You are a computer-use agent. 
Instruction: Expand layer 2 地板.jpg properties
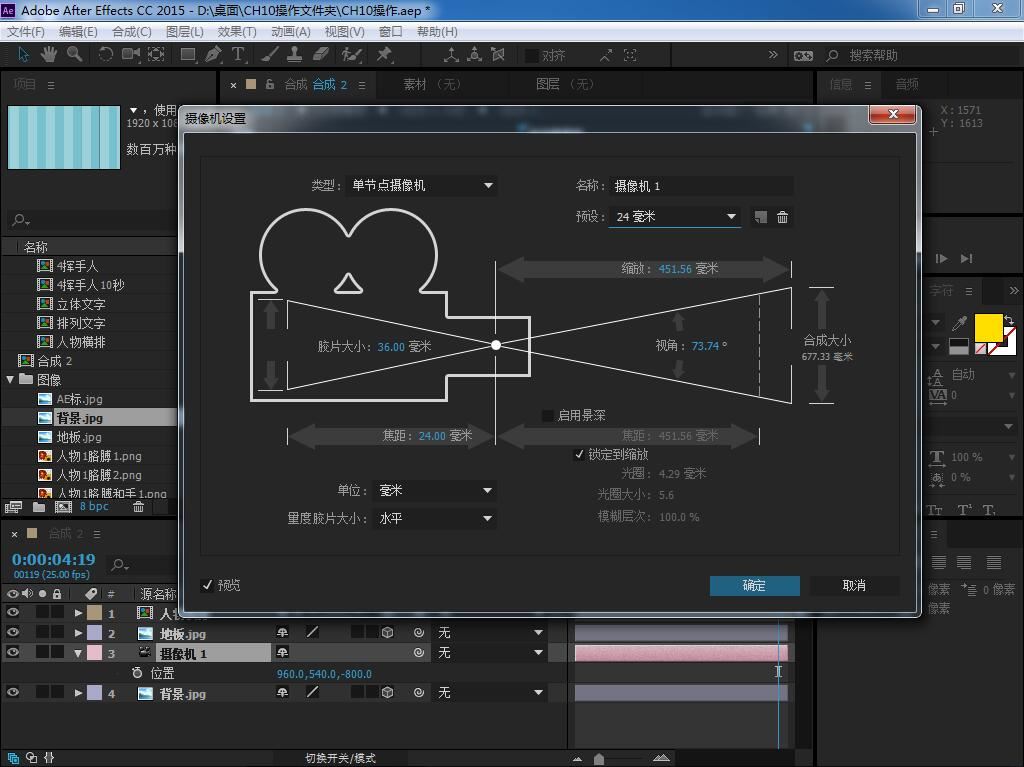click(x=78, y=632)
